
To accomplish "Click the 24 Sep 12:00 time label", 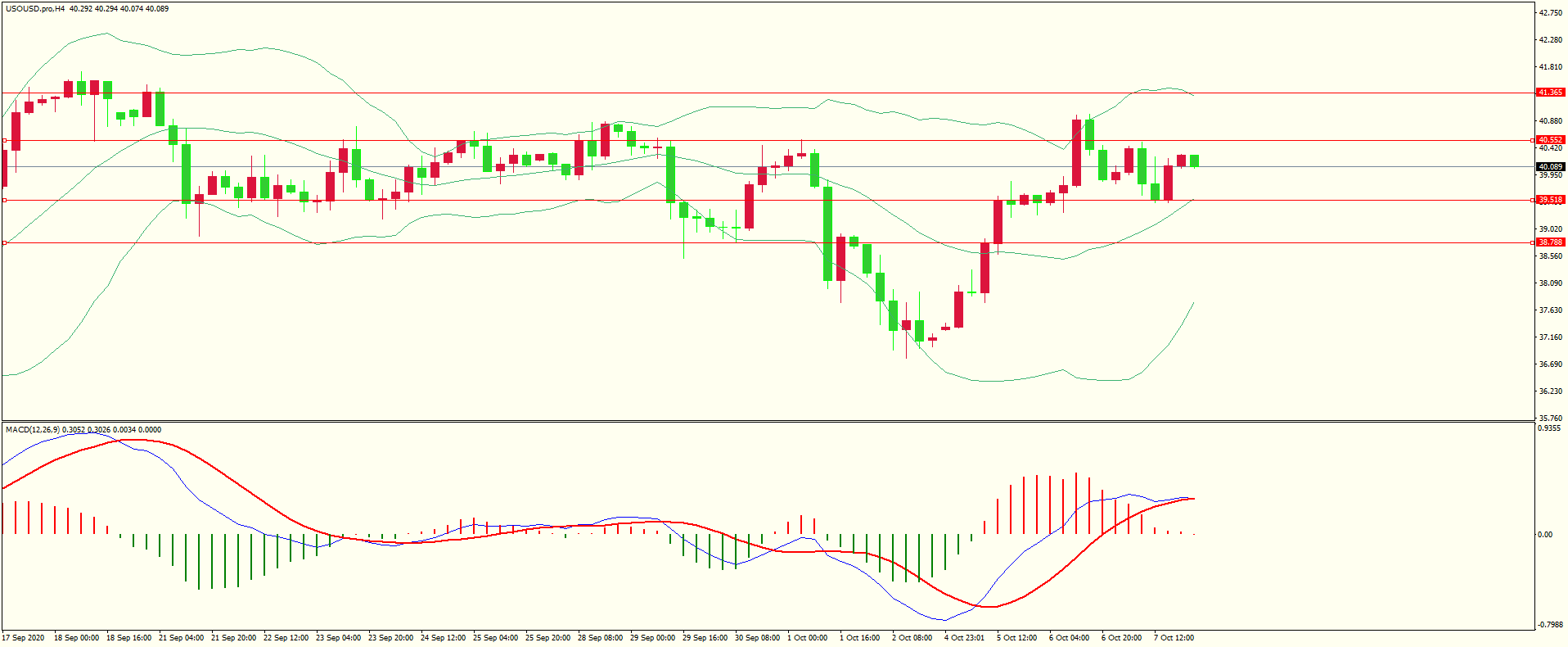I will (443, 638).
